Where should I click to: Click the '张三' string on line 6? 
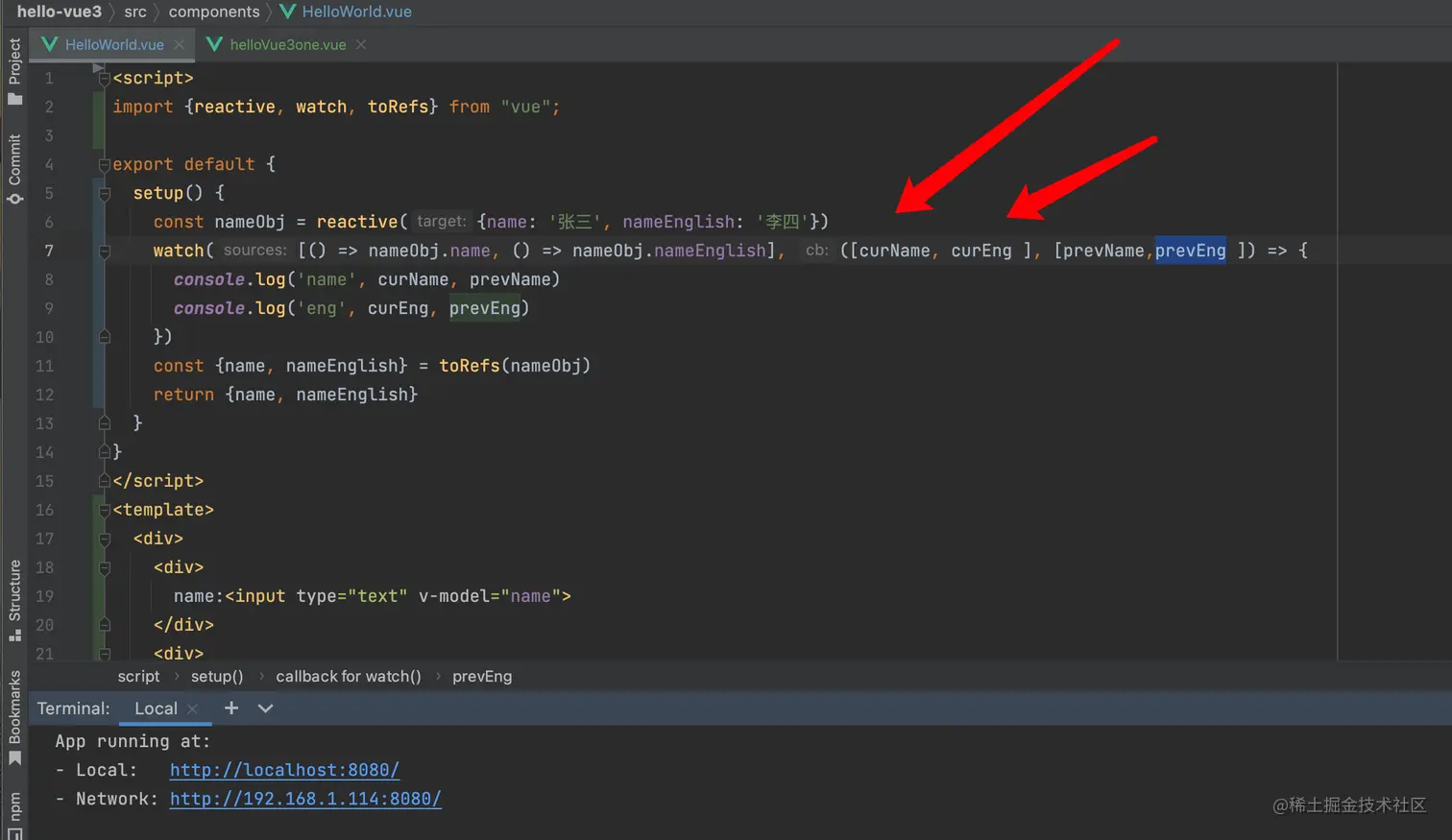(575, 222)
